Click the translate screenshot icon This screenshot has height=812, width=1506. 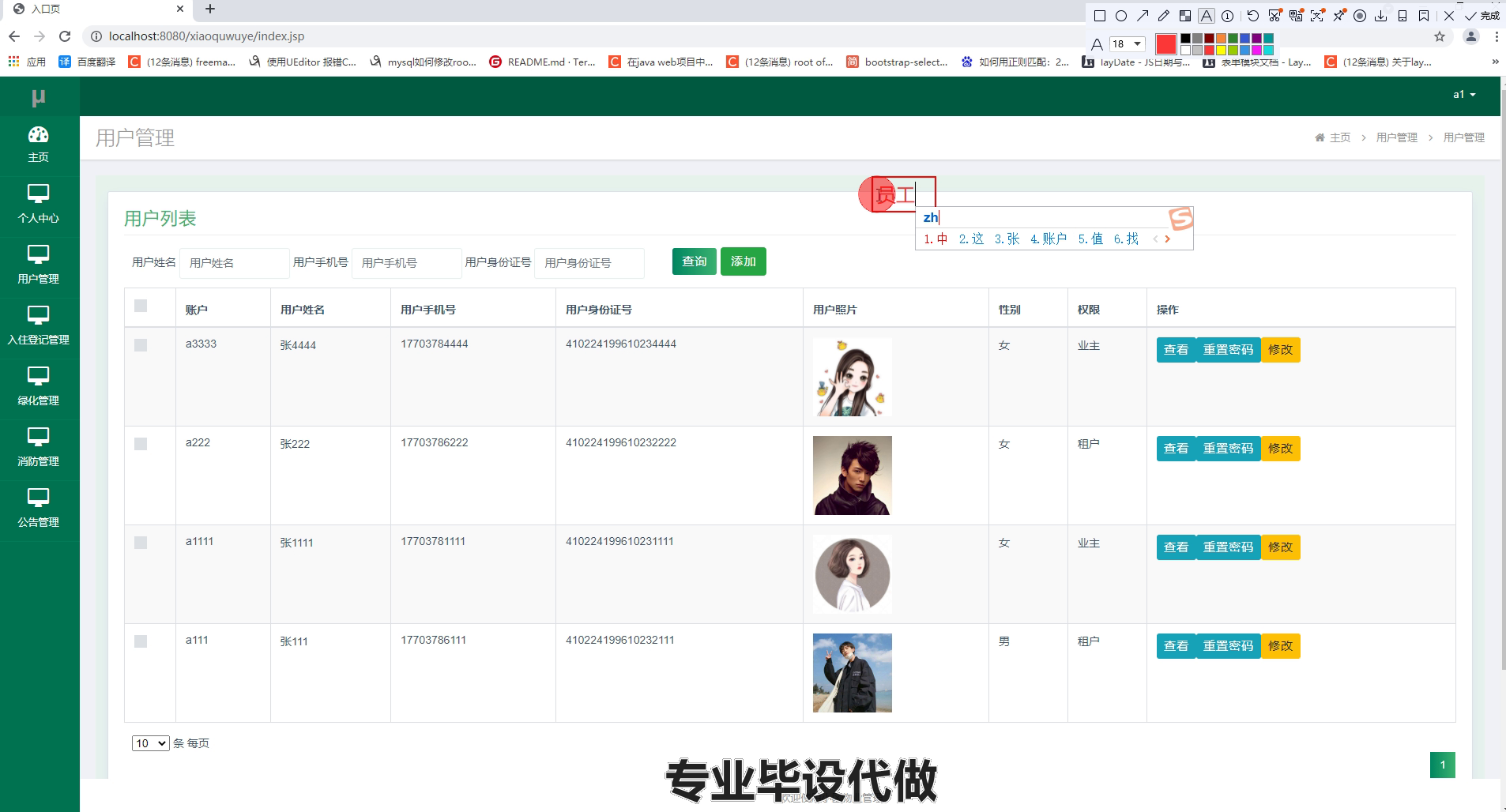pyautogui.click(x=1296, y=16)
